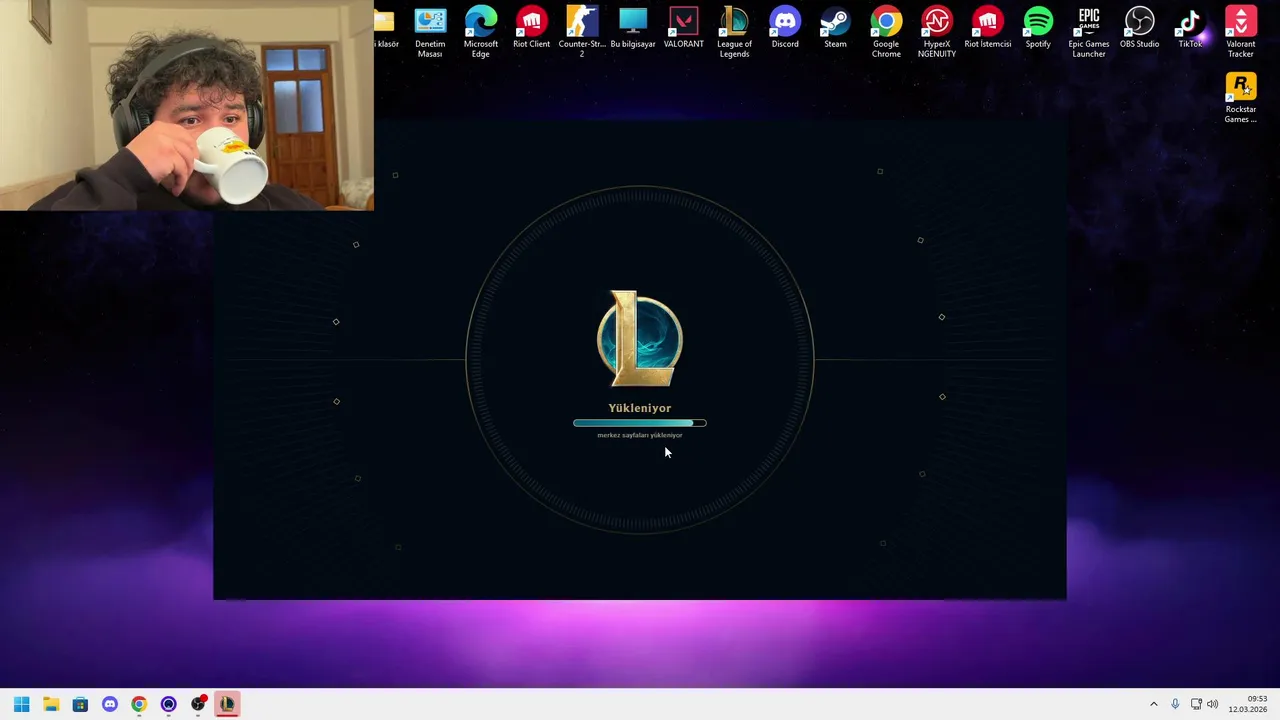This screenshot has height=720, width=1280.
Task: Click the purple circle app on taskbar
Action: click(x=168, y=704)
